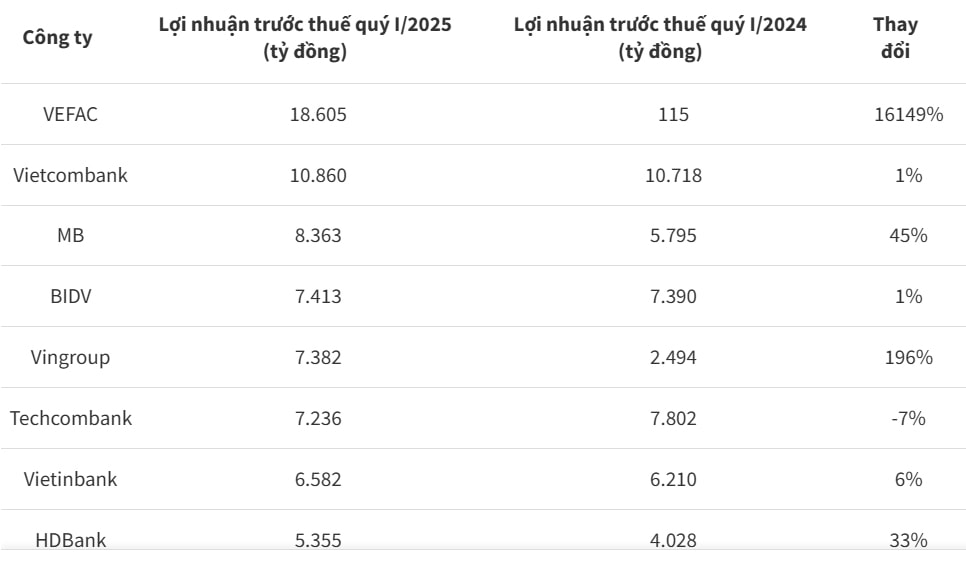Select HDBank's 33% change value

click(909, 540)
